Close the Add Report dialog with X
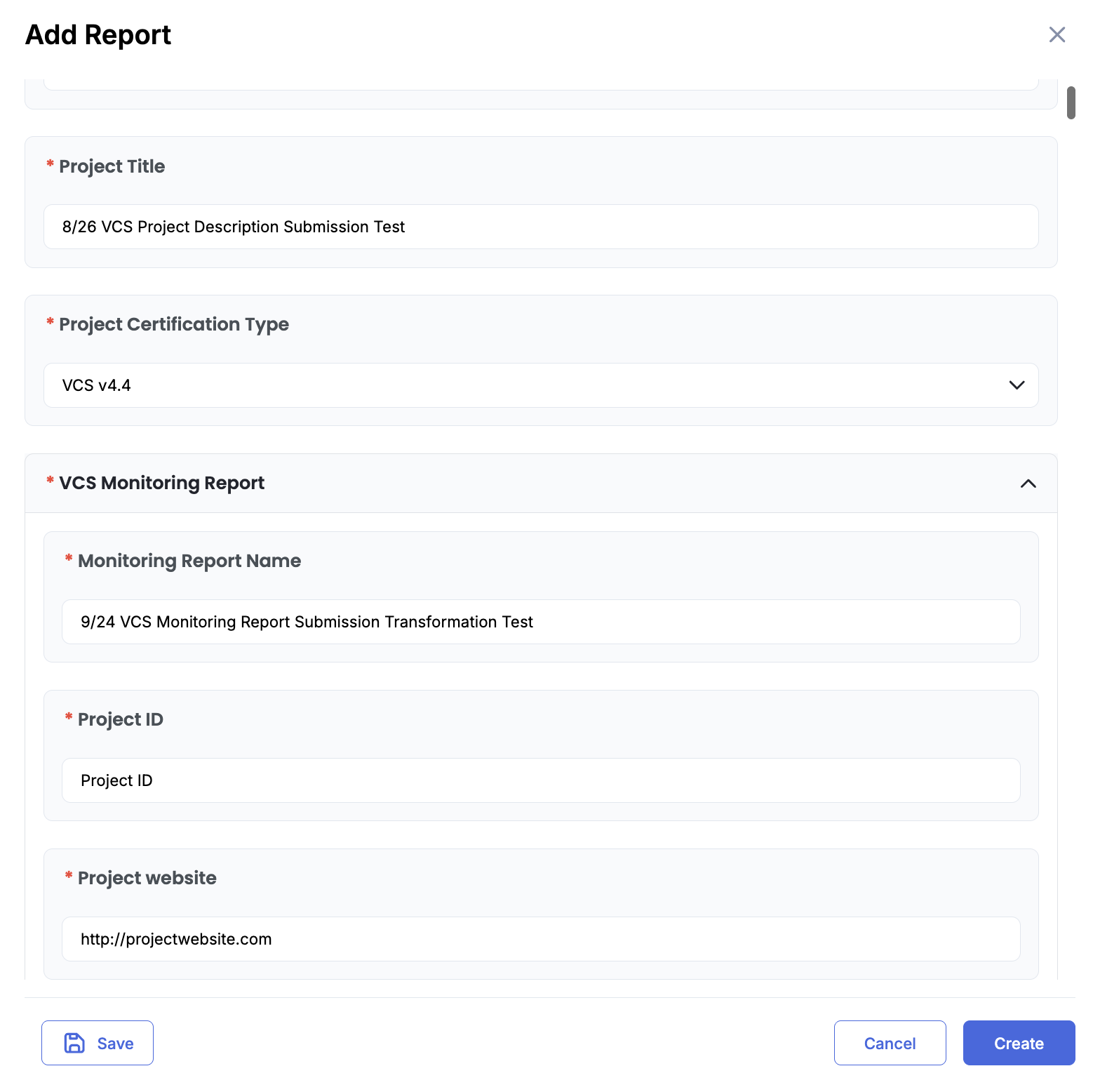The image size is (1093, 1092). pos(1057,34)
